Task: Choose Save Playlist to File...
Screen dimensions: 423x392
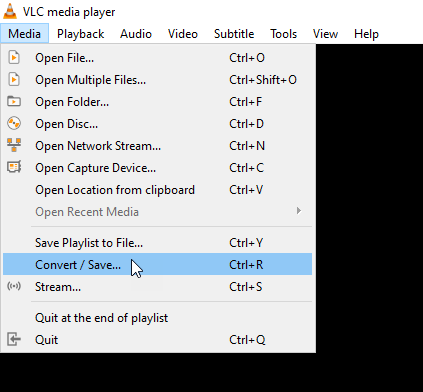Action: click(157, 243)
